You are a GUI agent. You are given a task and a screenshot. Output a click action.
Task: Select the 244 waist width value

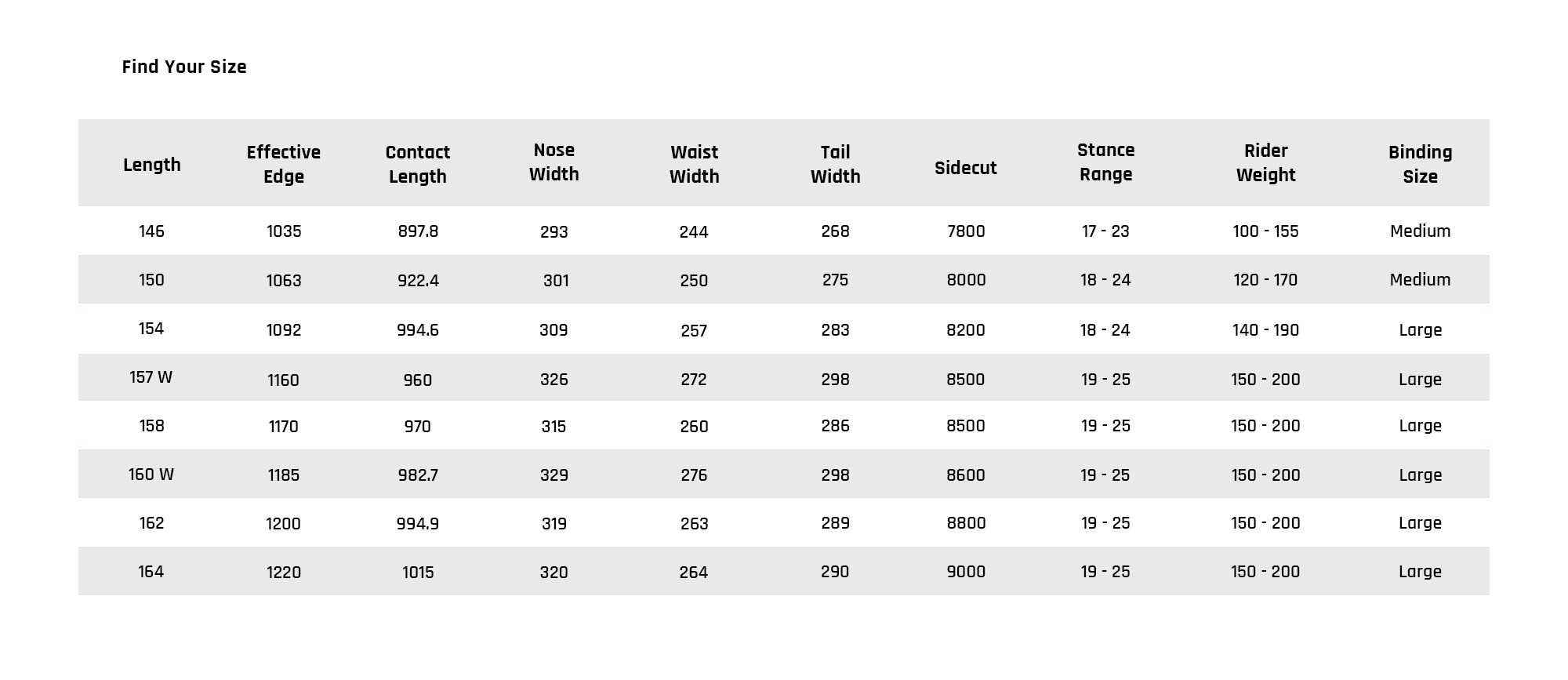click(x=694, y=232)
